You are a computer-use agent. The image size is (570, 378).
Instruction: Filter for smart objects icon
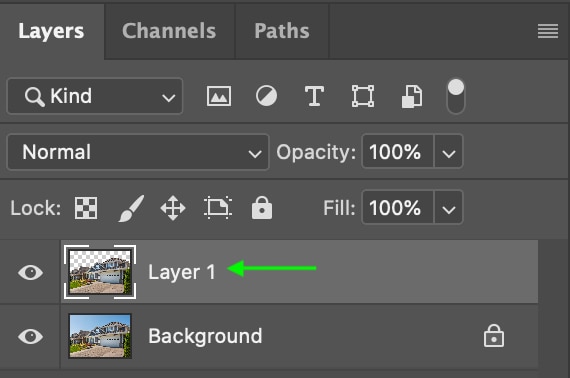coord(412,97)
